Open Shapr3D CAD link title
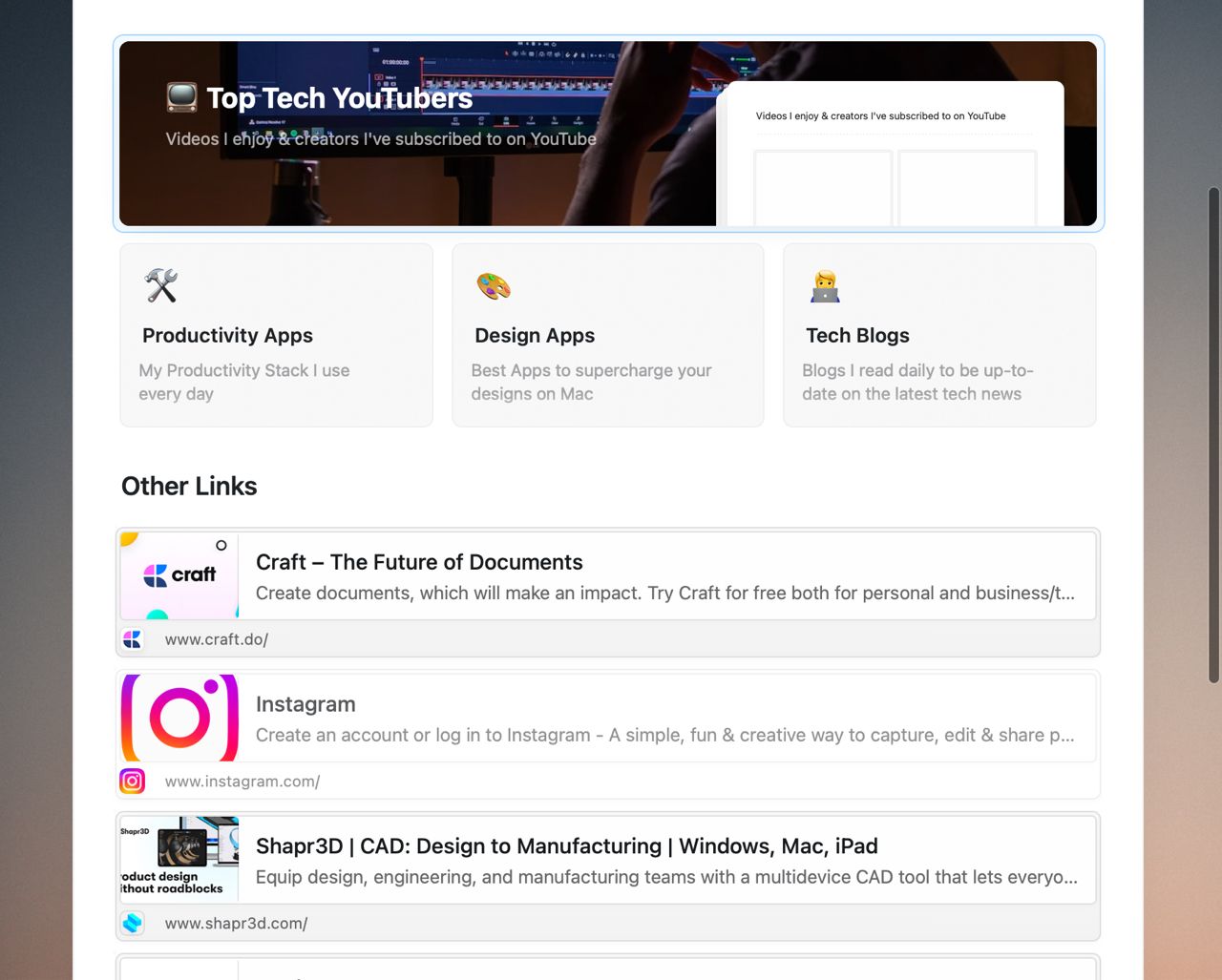The width and height of the screenshot is (1222, 980). (567, 846)
